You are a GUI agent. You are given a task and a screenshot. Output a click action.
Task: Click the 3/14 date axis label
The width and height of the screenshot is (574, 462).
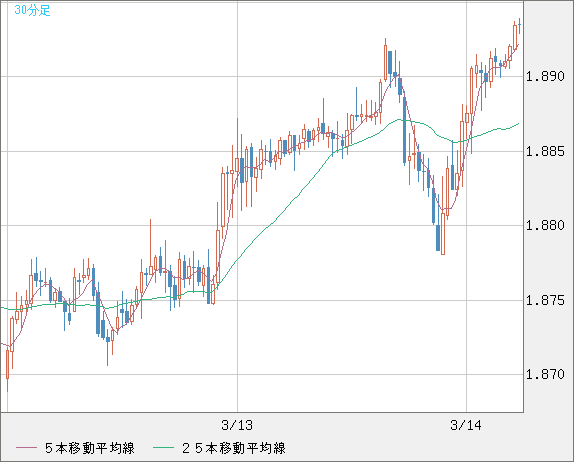(x=466, y=425)
